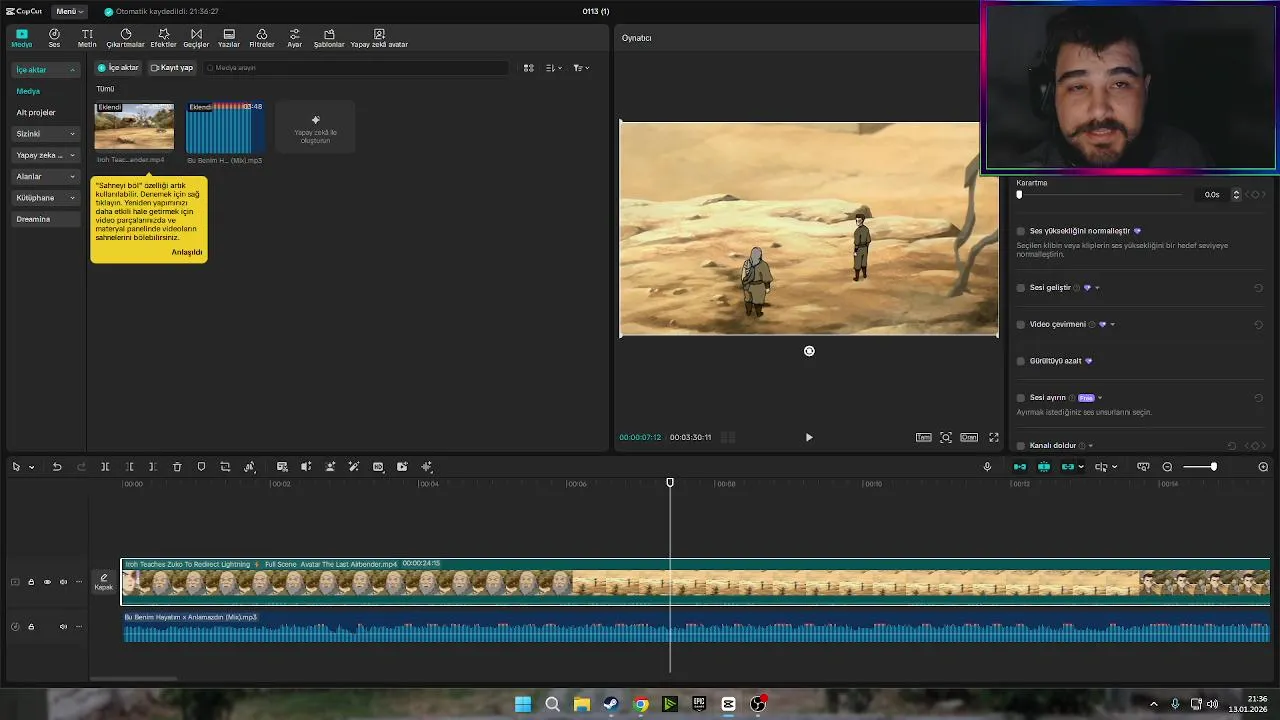Screen dimensions: 1280x720
Task: Open the Filtreler filters tab
Action: [x=262, y=38]
